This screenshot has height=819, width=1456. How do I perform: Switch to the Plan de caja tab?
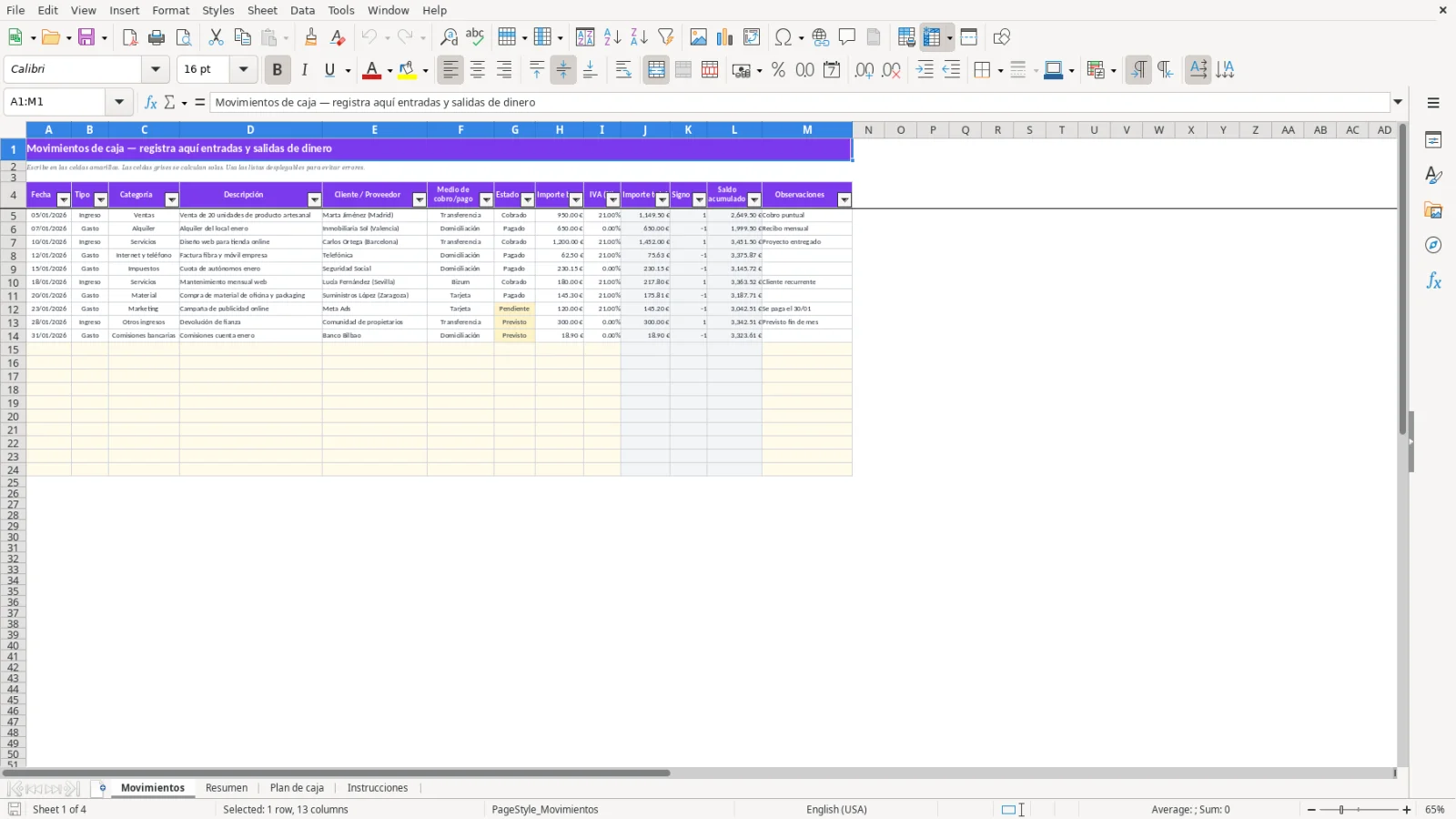[297, 788]
